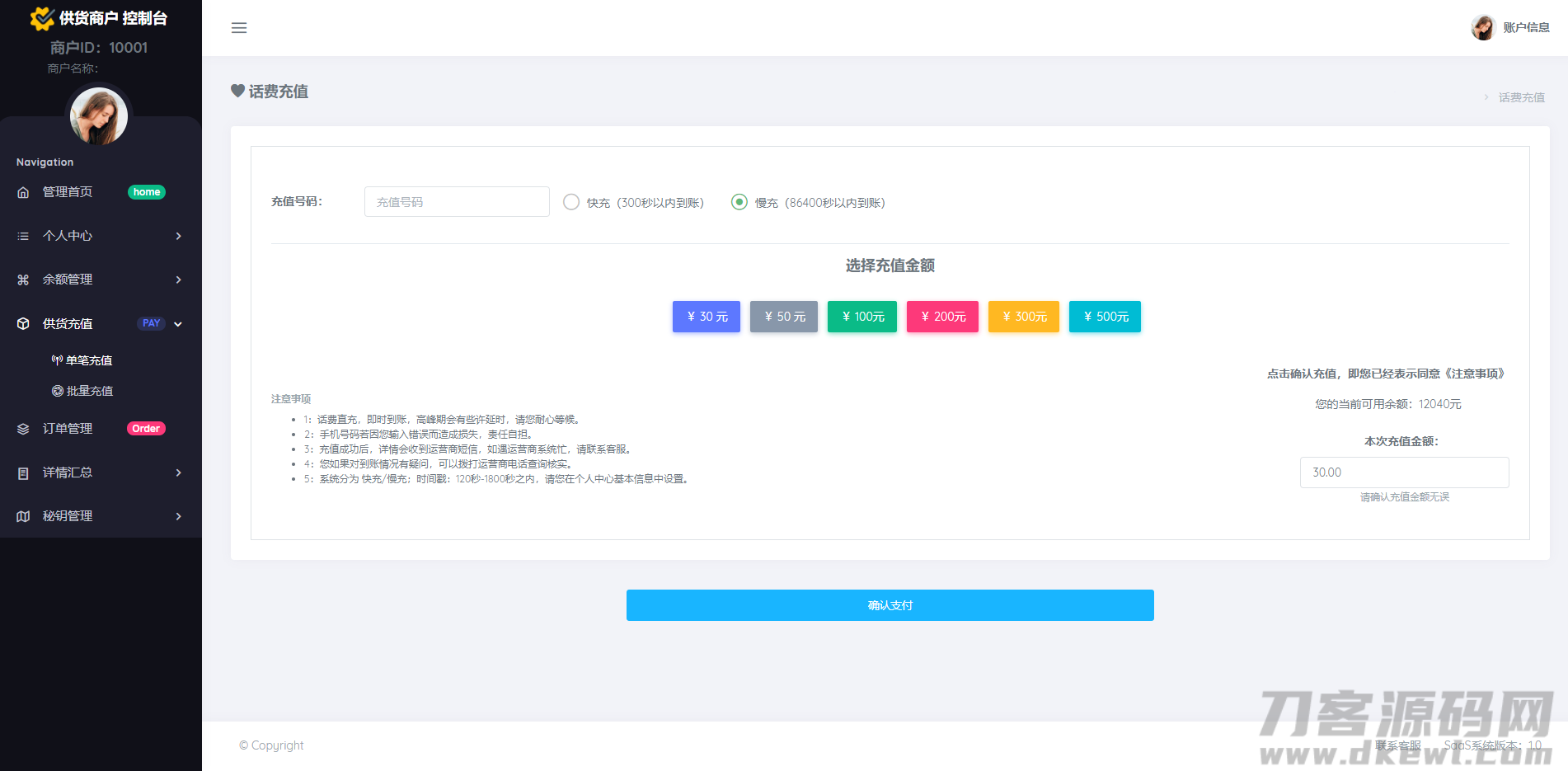Click the account avatar in top right

tap(1483, 27)
